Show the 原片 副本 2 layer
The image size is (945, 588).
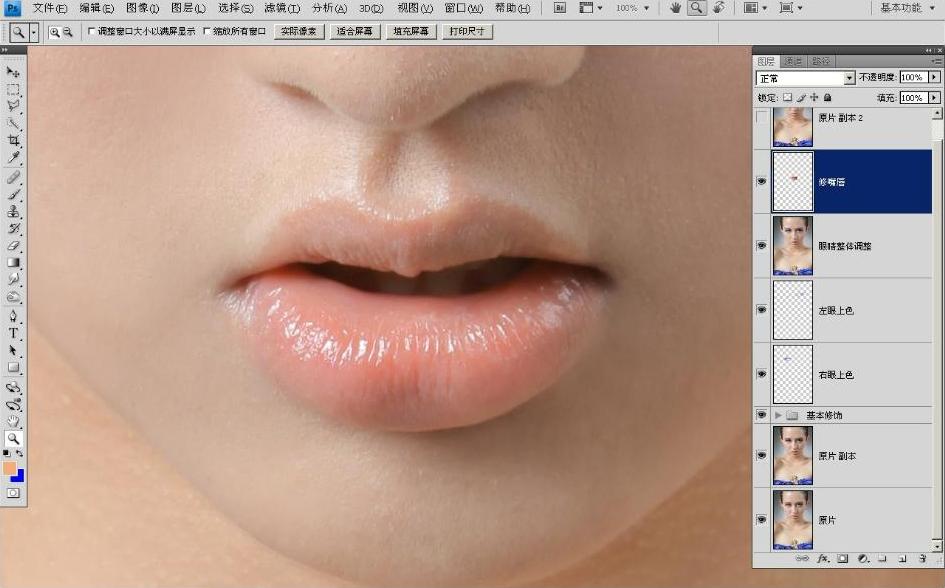pyautogui.click(x=762, y=118)
